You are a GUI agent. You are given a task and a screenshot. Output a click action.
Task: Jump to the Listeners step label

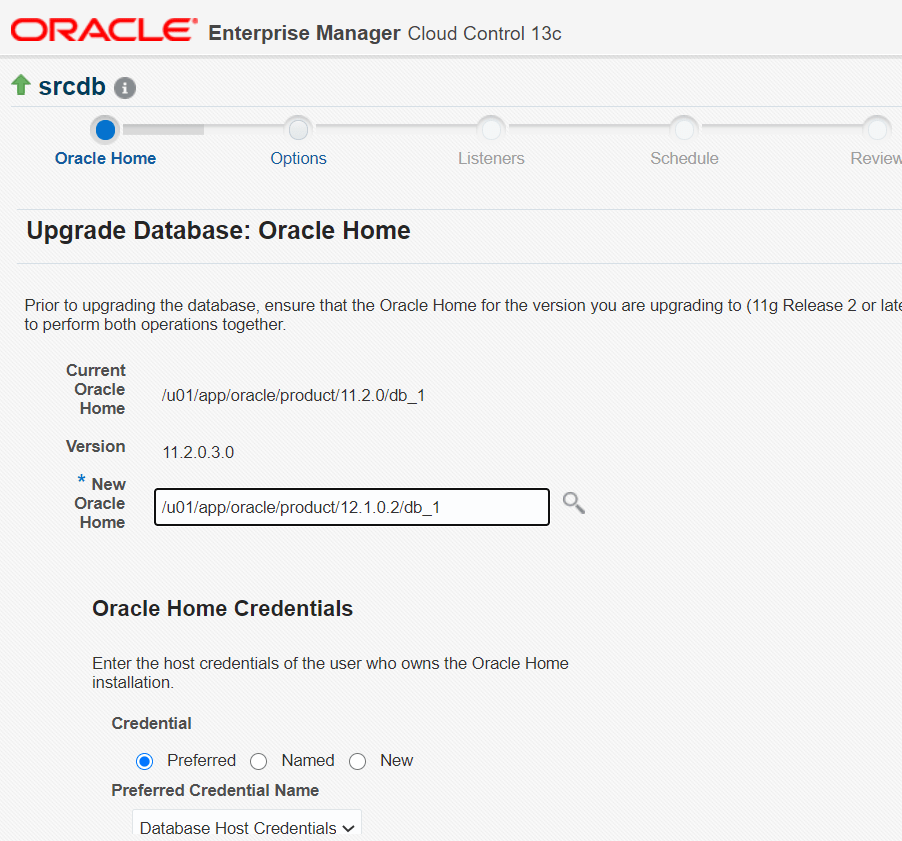click(491, 158)
